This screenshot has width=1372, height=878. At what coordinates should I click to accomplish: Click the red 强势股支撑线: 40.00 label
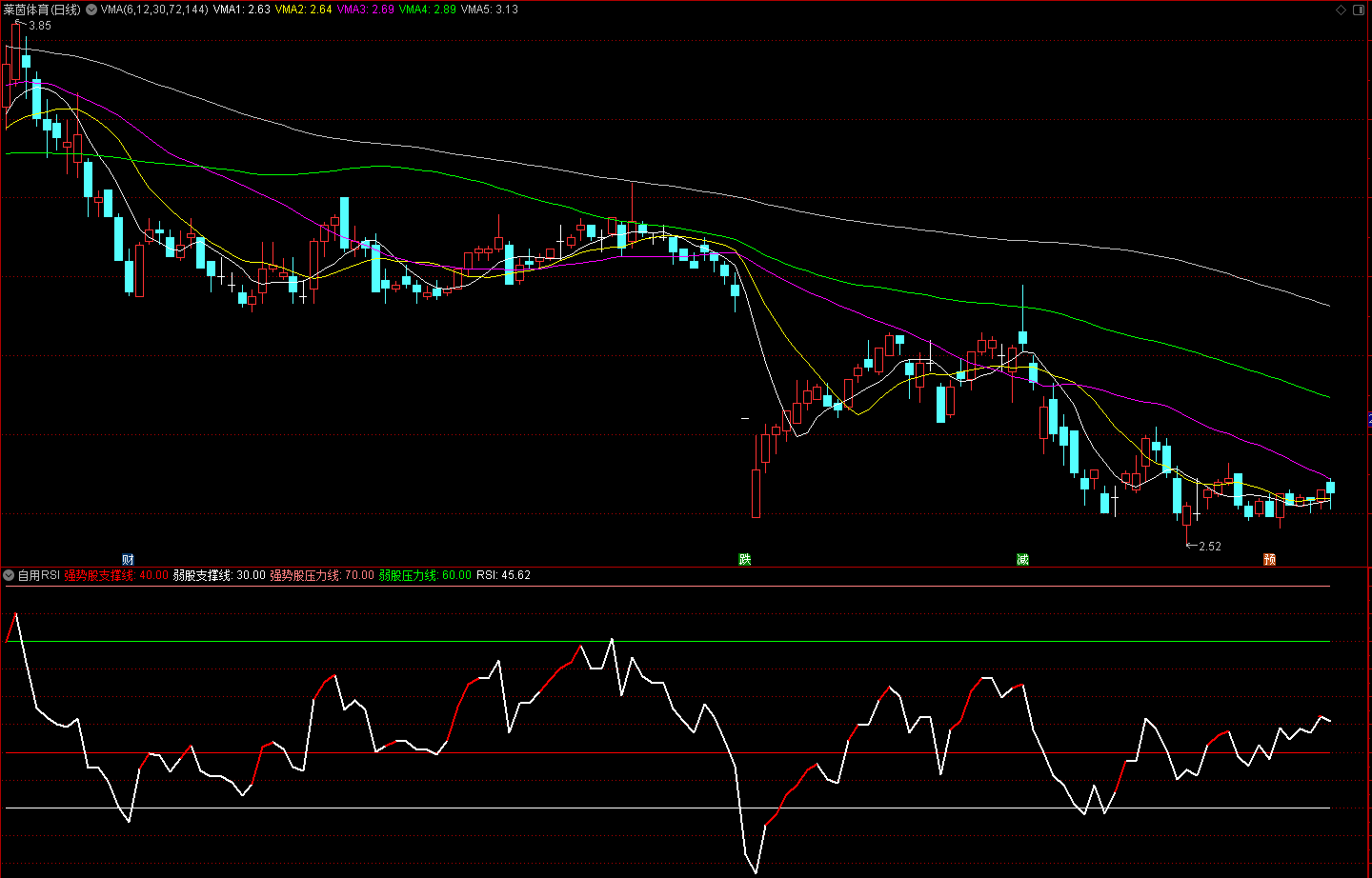(116, 575)
